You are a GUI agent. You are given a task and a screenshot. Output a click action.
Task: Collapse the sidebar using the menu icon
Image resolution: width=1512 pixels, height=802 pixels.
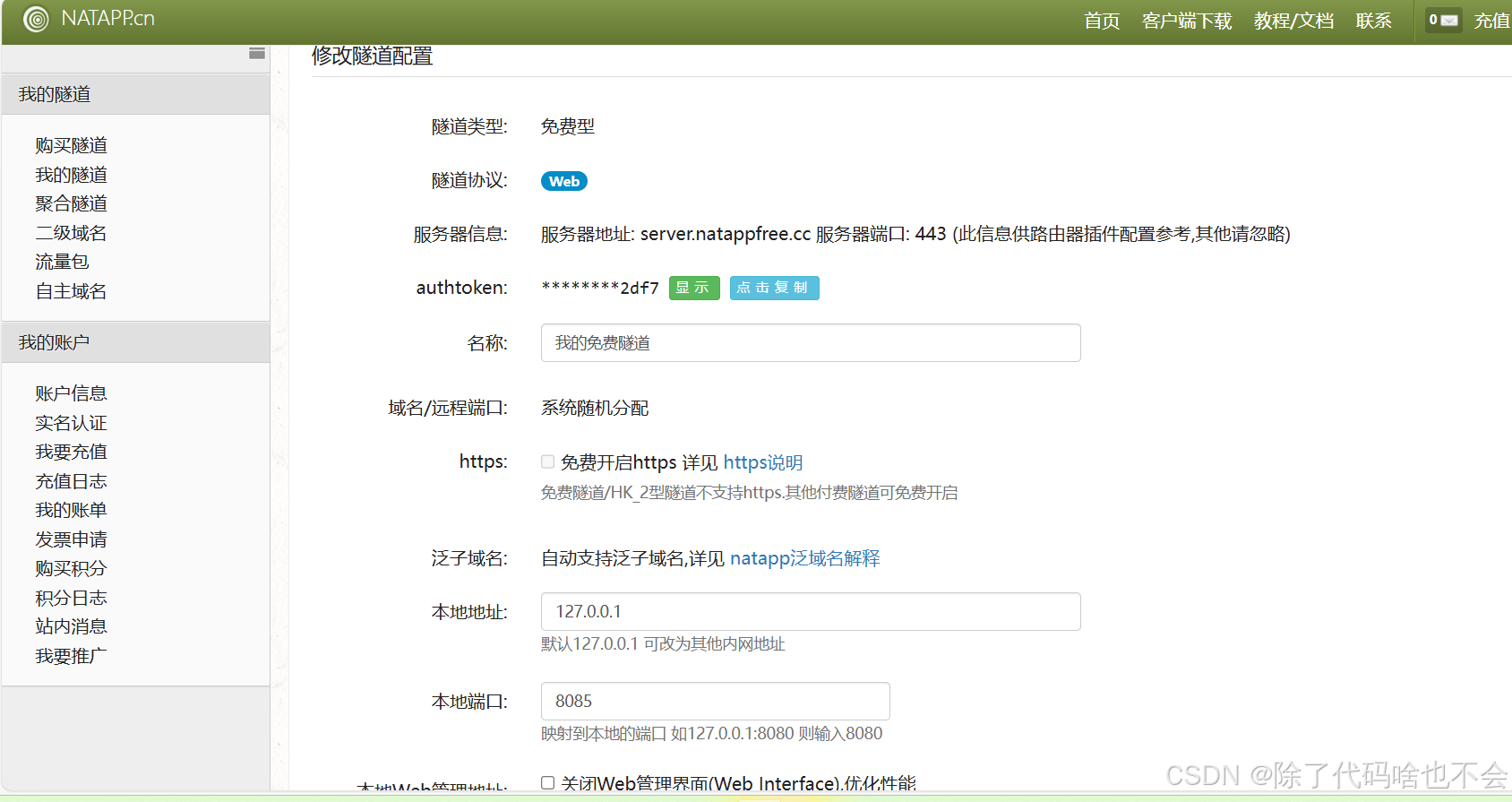click(x=257, y=54)
